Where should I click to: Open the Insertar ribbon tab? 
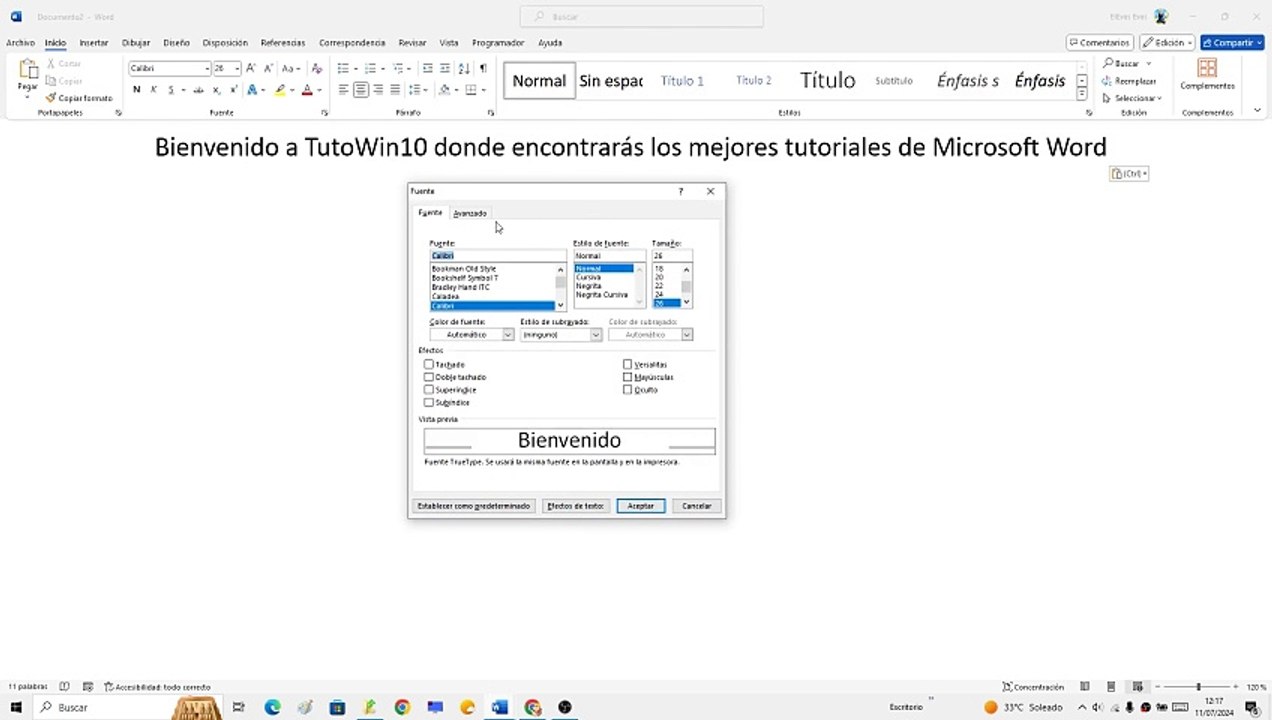pyautogui.click(x=94, y=43)
